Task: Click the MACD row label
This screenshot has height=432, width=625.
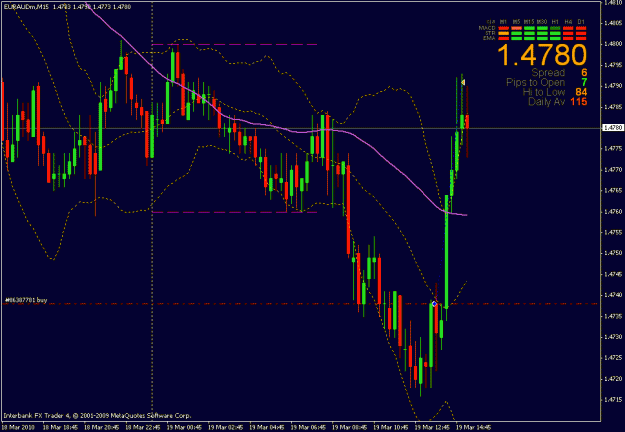Action: click(x=487, y=28)
